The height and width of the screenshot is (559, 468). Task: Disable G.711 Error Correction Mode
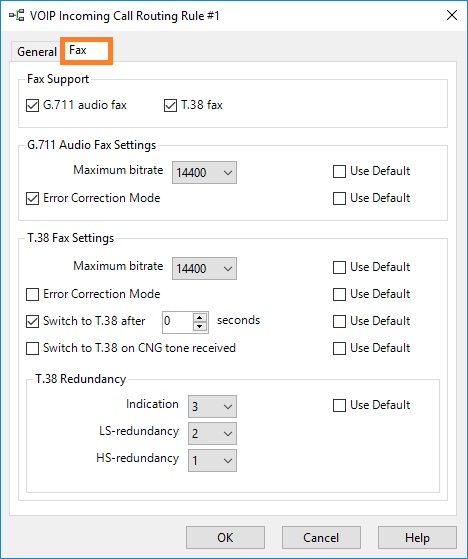32,199
